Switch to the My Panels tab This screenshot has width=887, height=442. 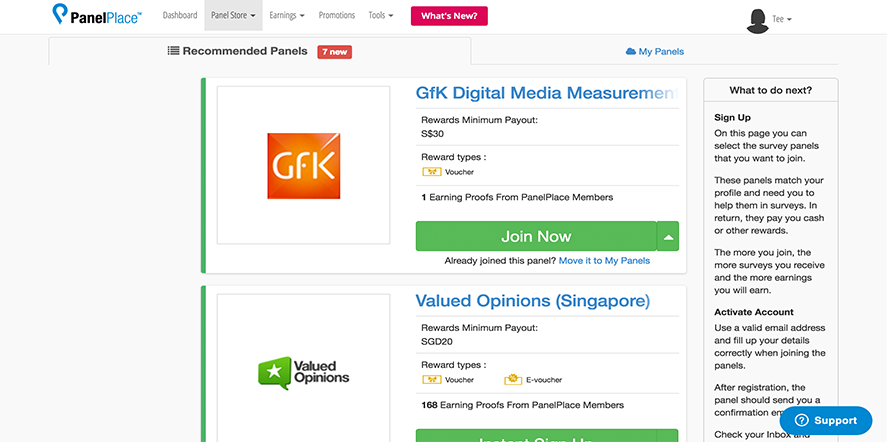(655, 52)
